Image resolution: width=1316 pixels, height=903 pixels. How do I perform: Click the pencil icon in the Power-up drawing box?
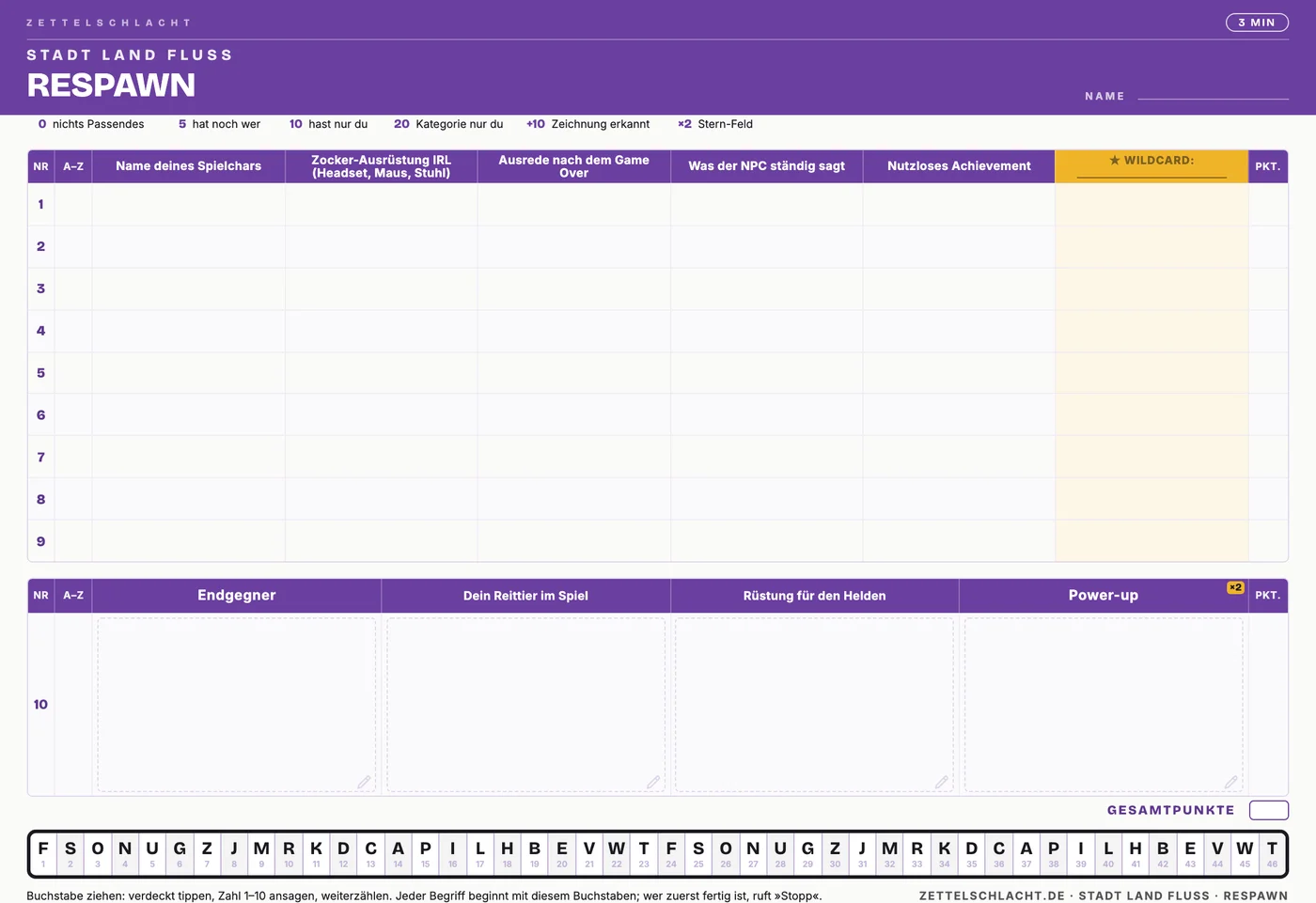1230,782
